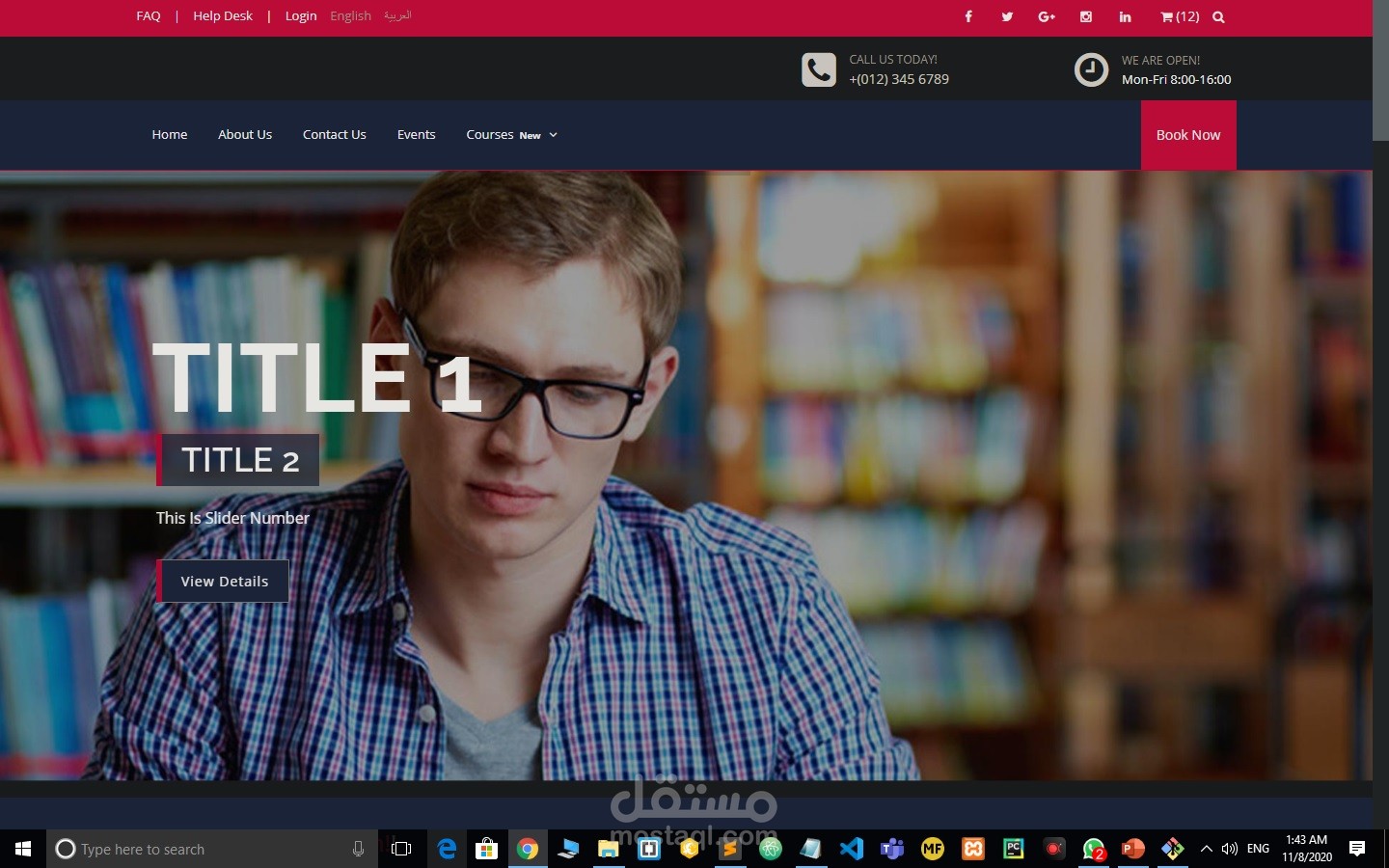Open Visual Studio Code from the taskbar
This screenshot has width=1389, height=868.
[x=852, y=849]
